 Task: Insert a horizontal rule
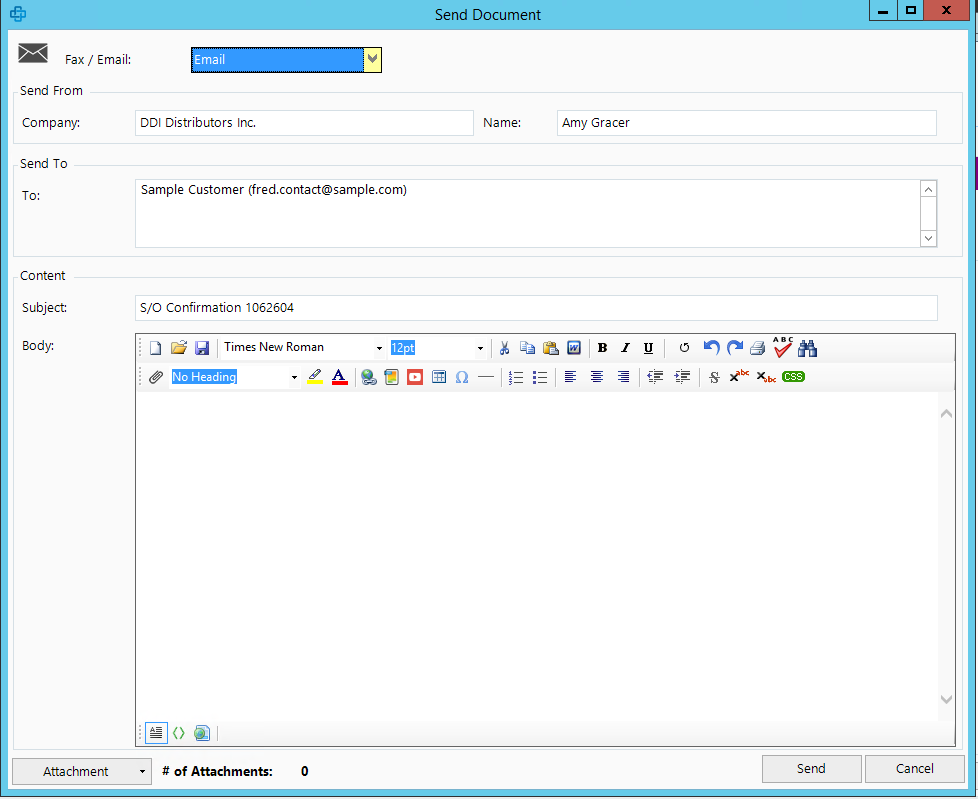pyautogui.click(x=485, y=377)
